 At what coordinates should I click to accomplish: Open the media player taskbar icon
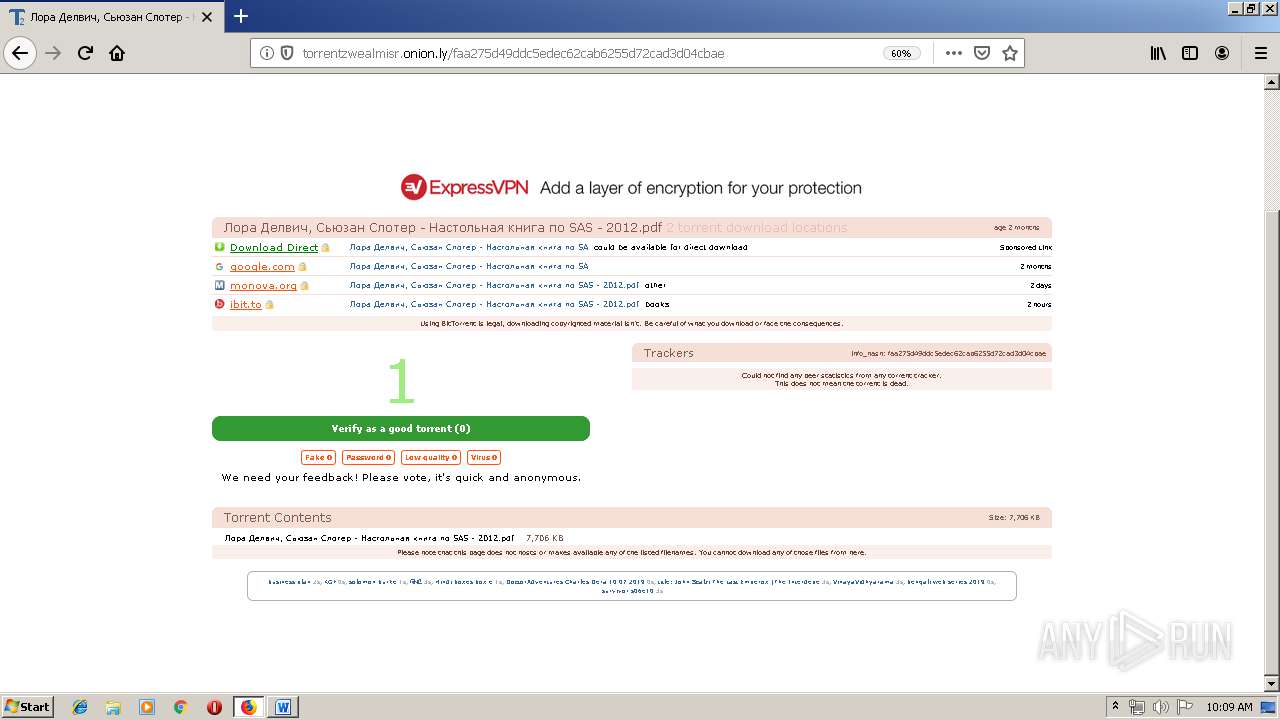[x=147, y=707]
